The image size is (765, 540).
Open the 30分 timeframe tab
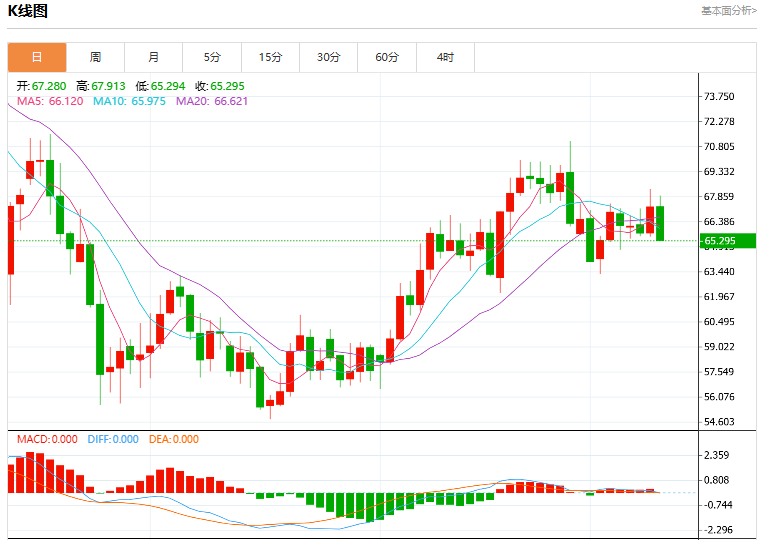pyautogui.click(x=328, y=57)
